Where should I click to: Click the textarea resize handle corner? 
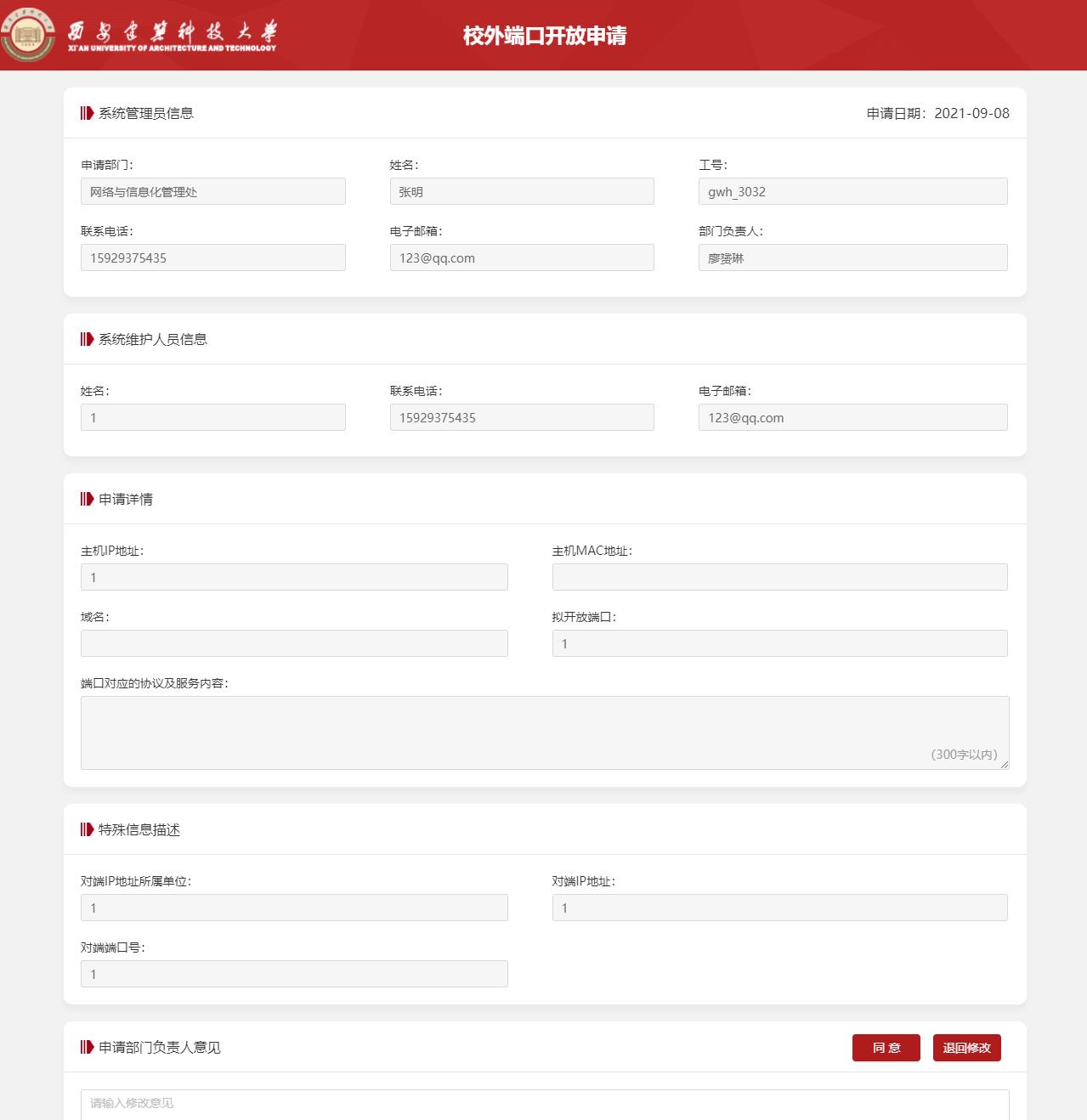[1005, 765]
